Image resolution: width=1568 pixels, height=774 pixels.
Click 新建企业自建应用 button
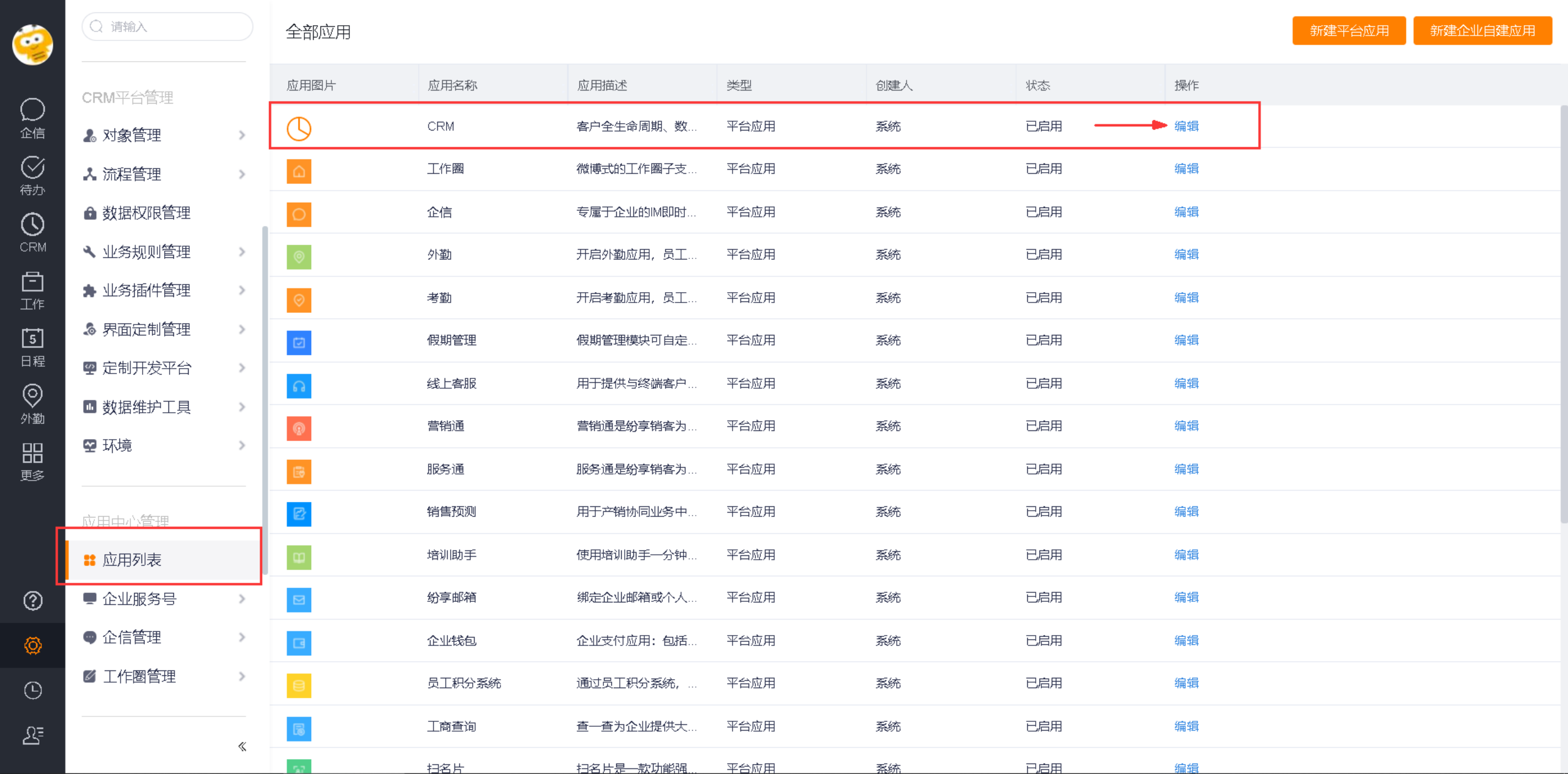point(1482,31)
